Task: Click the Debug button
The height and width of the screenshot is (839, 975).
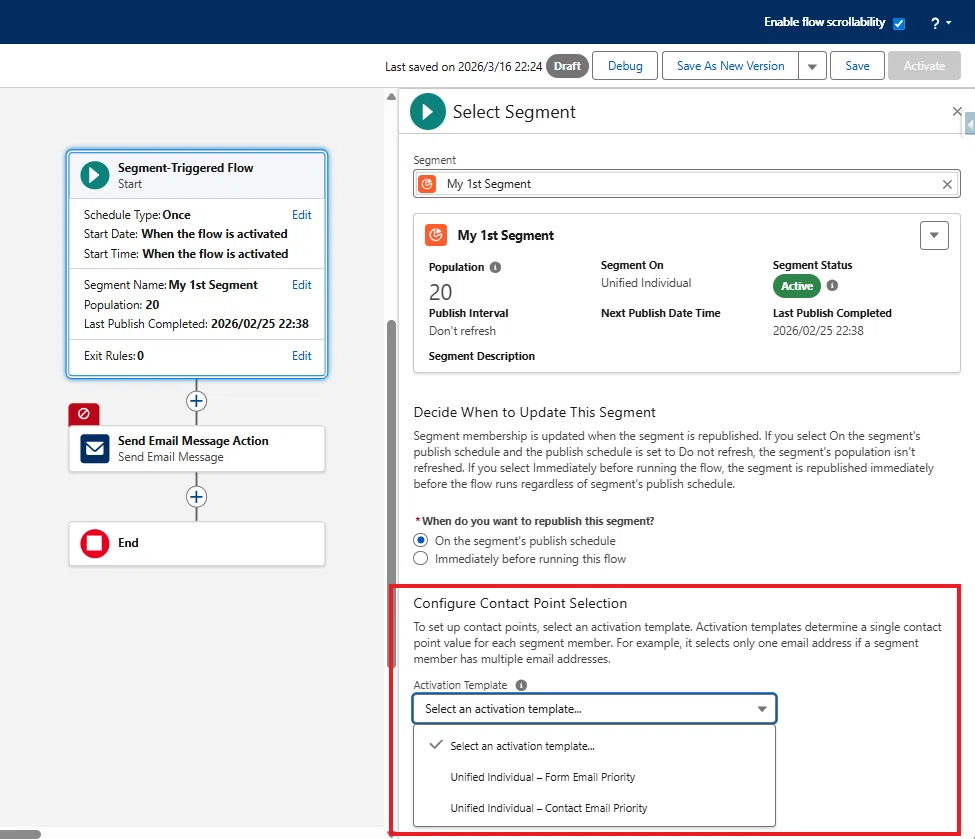Action: (x=625, y=66)
